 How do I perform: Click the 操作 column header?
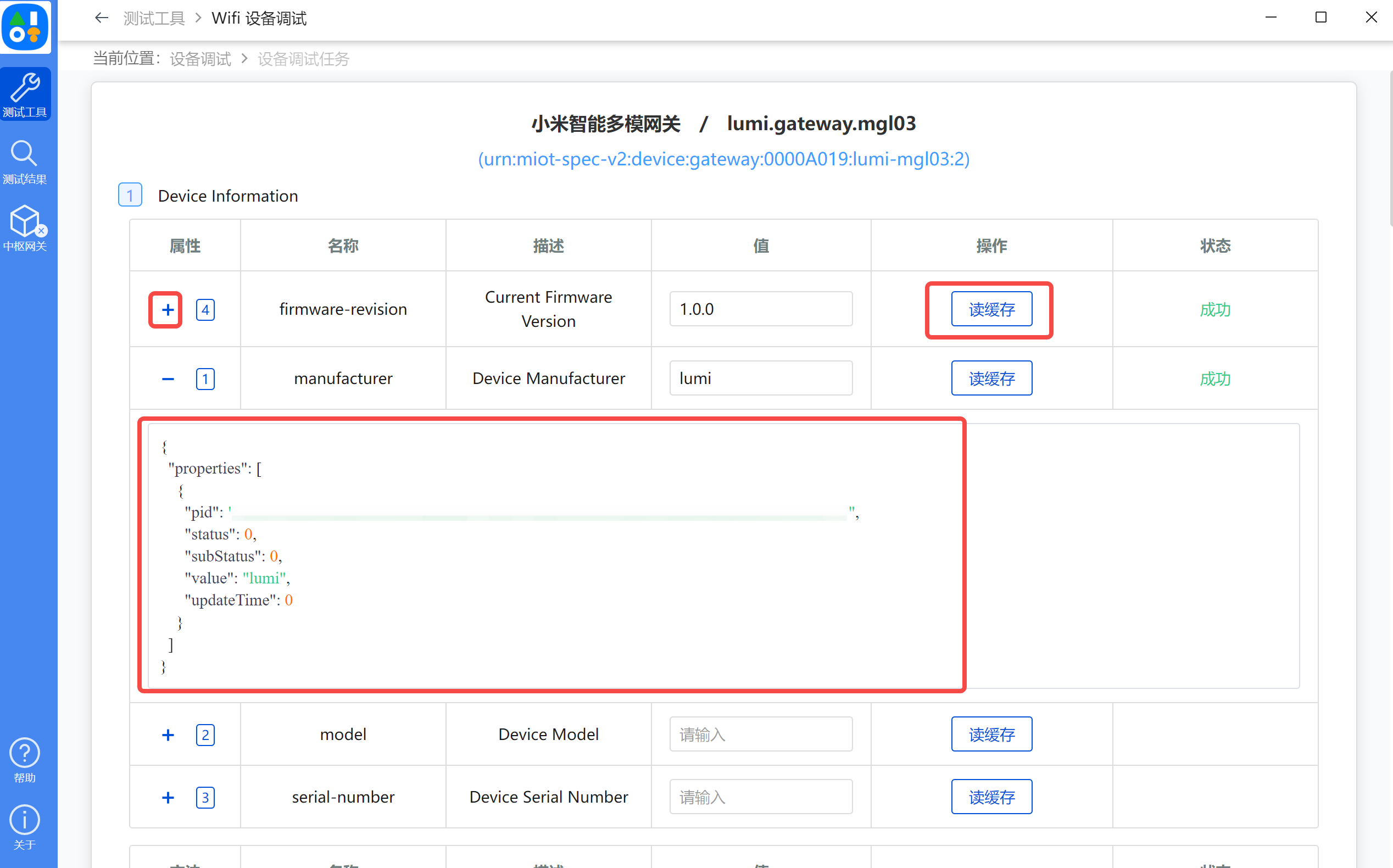pos(991,246)
